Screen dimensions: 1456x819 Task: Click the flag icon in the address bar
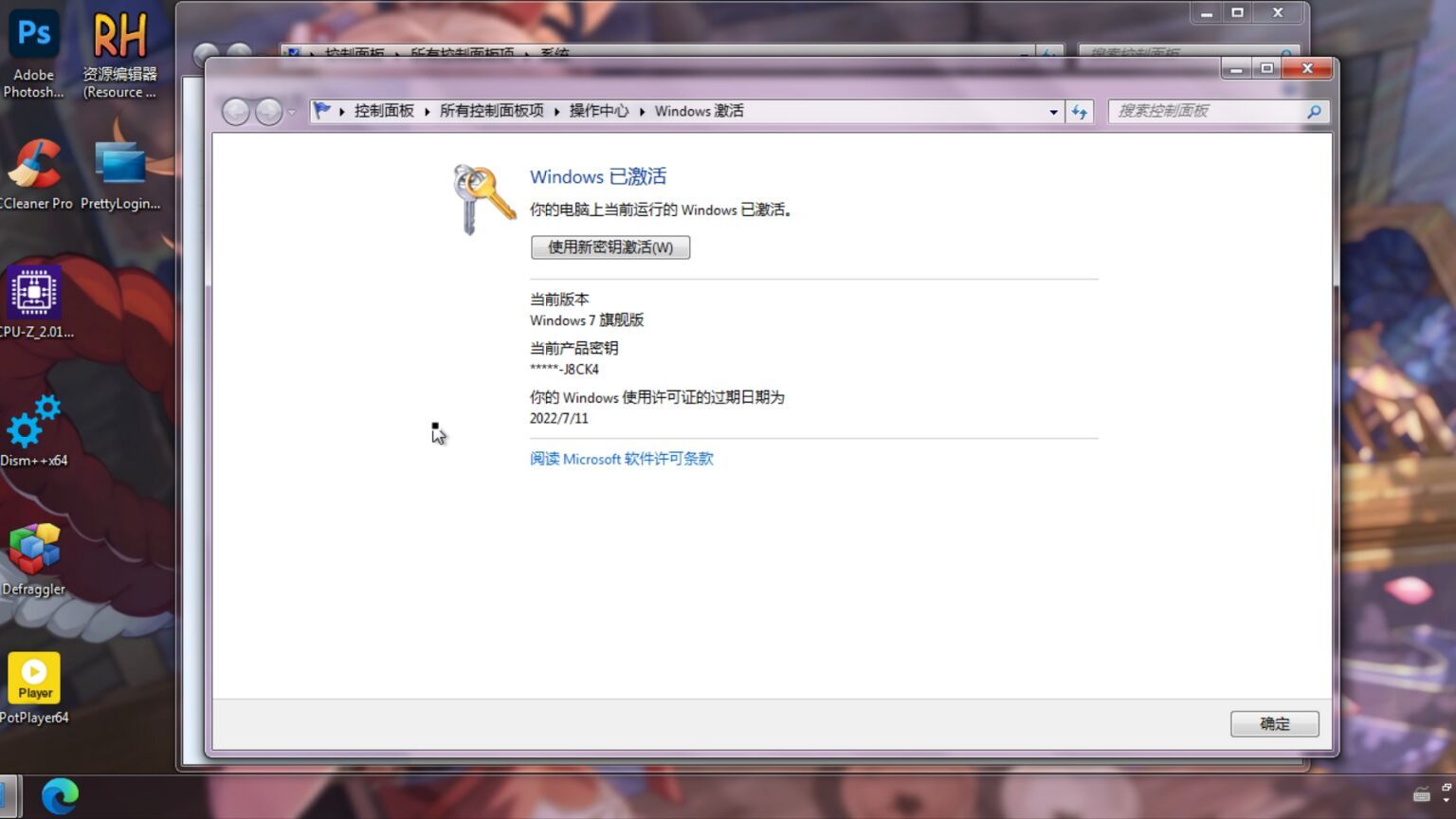(x=322, y=111)
